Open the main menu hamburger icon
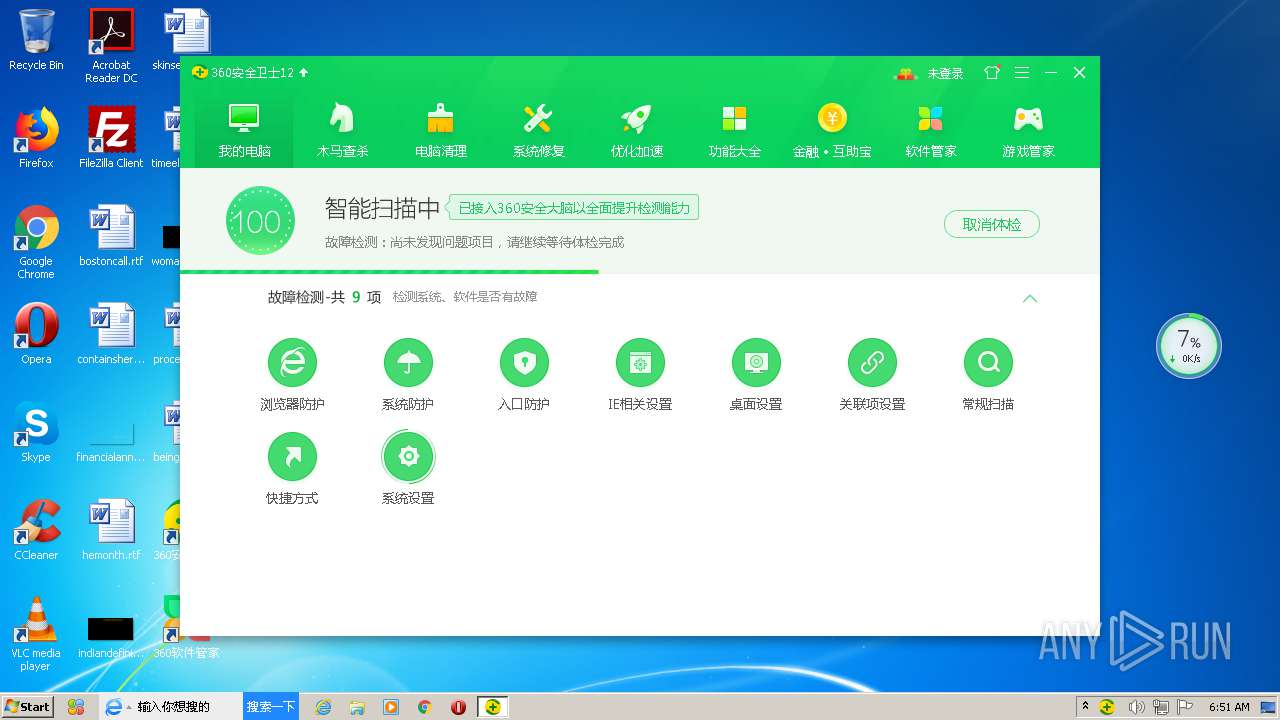The image size is (1280, 720). (x=1021, y=73)
